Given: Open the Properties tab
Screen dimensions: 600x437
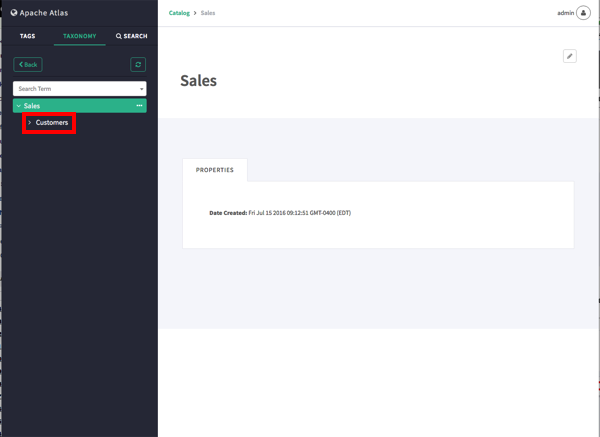Looking at the screenshot, I should coord(215,170).
